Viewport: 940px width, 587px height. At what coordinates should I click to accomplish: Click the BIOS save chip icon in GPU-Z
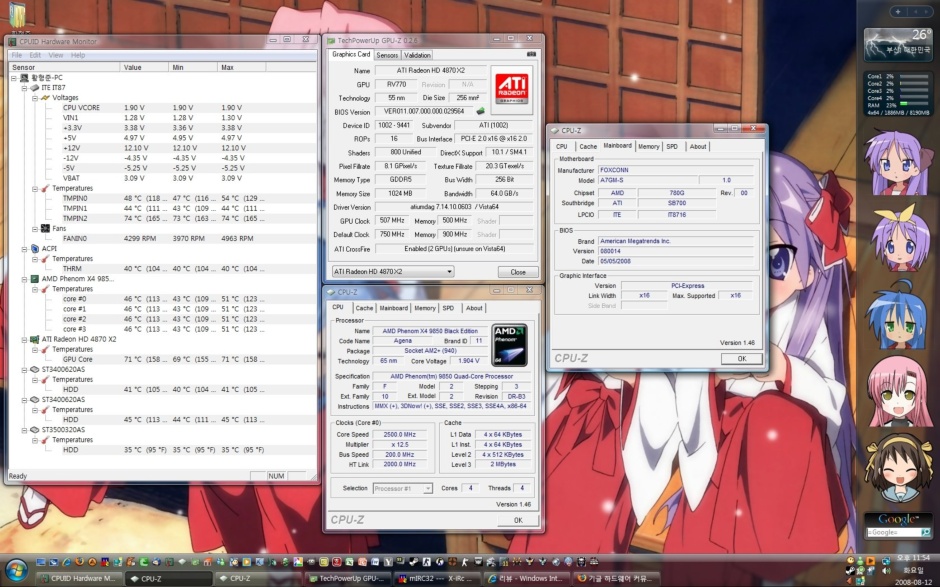(480, 111)
